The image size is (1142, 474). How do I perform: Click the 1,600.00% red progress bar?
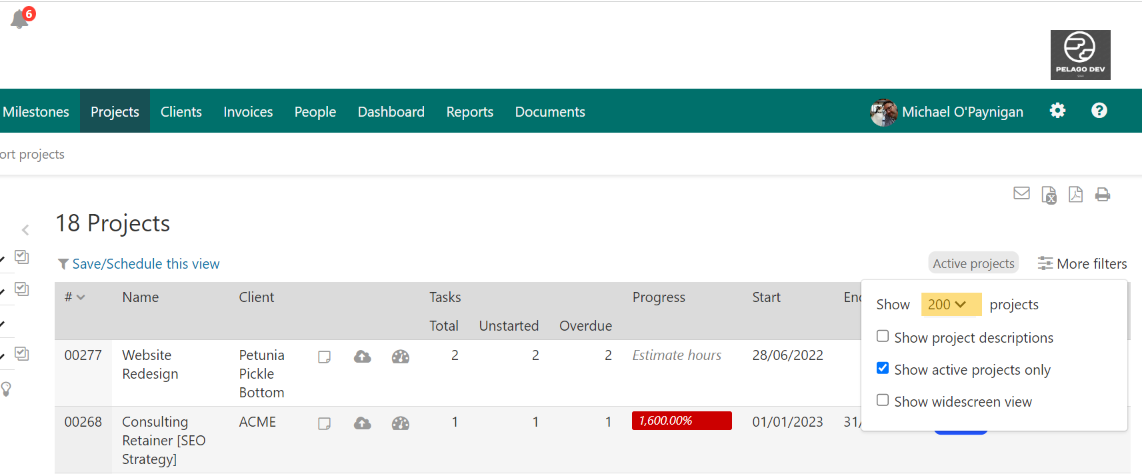[681, 421]
